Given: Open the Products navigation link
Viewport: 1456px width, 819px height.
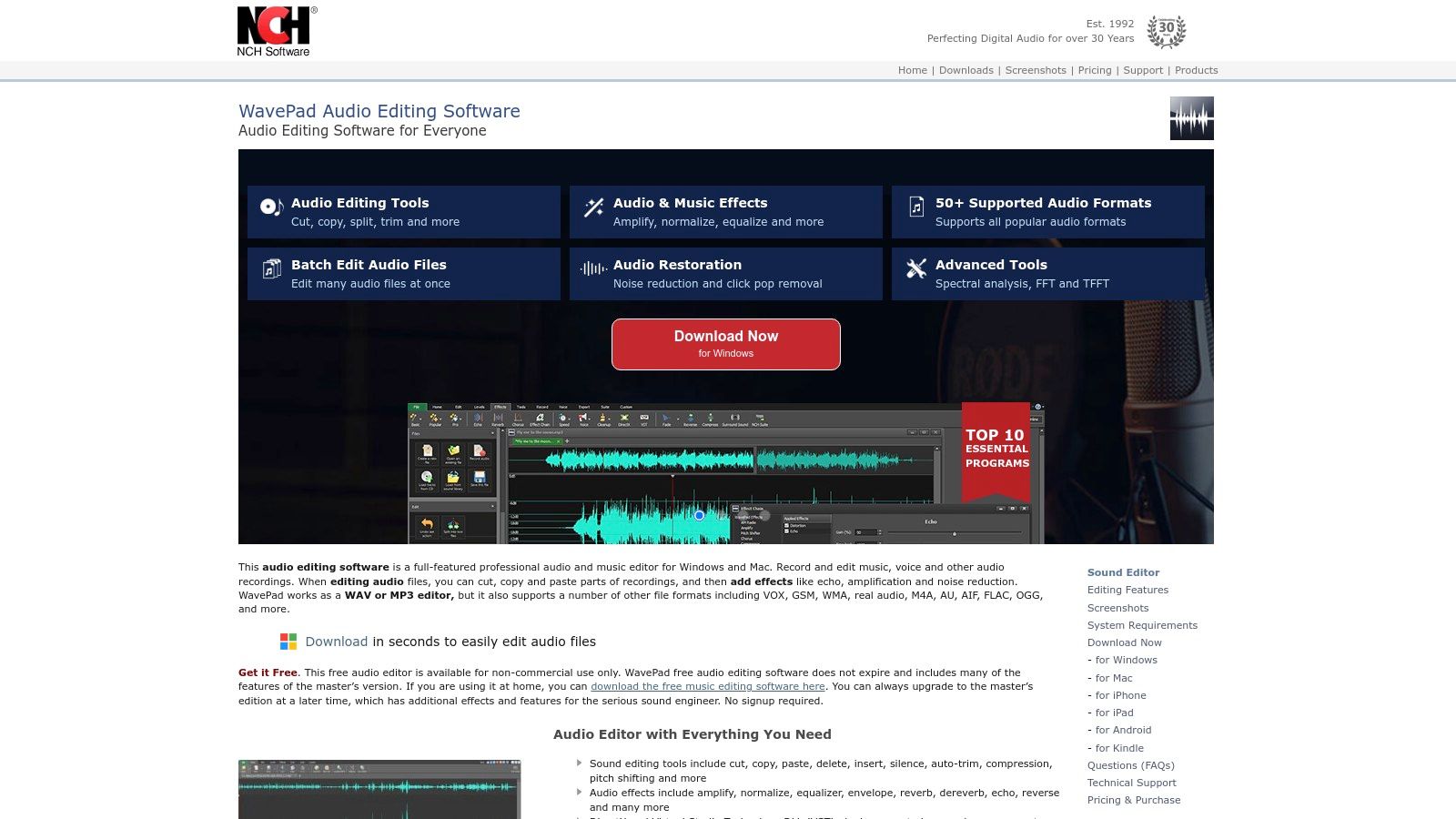Looking at the screenshot, I should point(1197,70).
